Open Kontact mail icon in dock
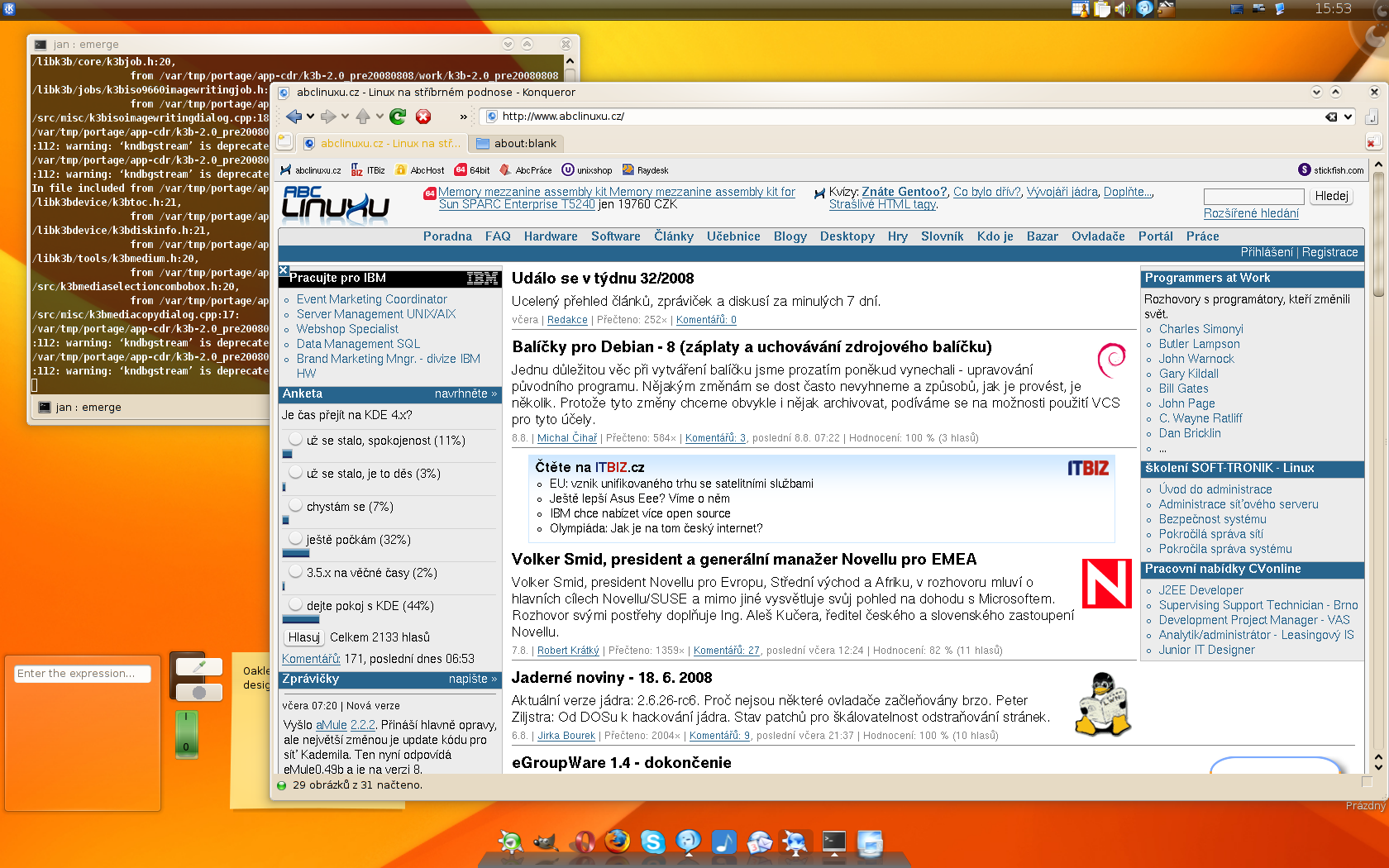 coord(759,842)
